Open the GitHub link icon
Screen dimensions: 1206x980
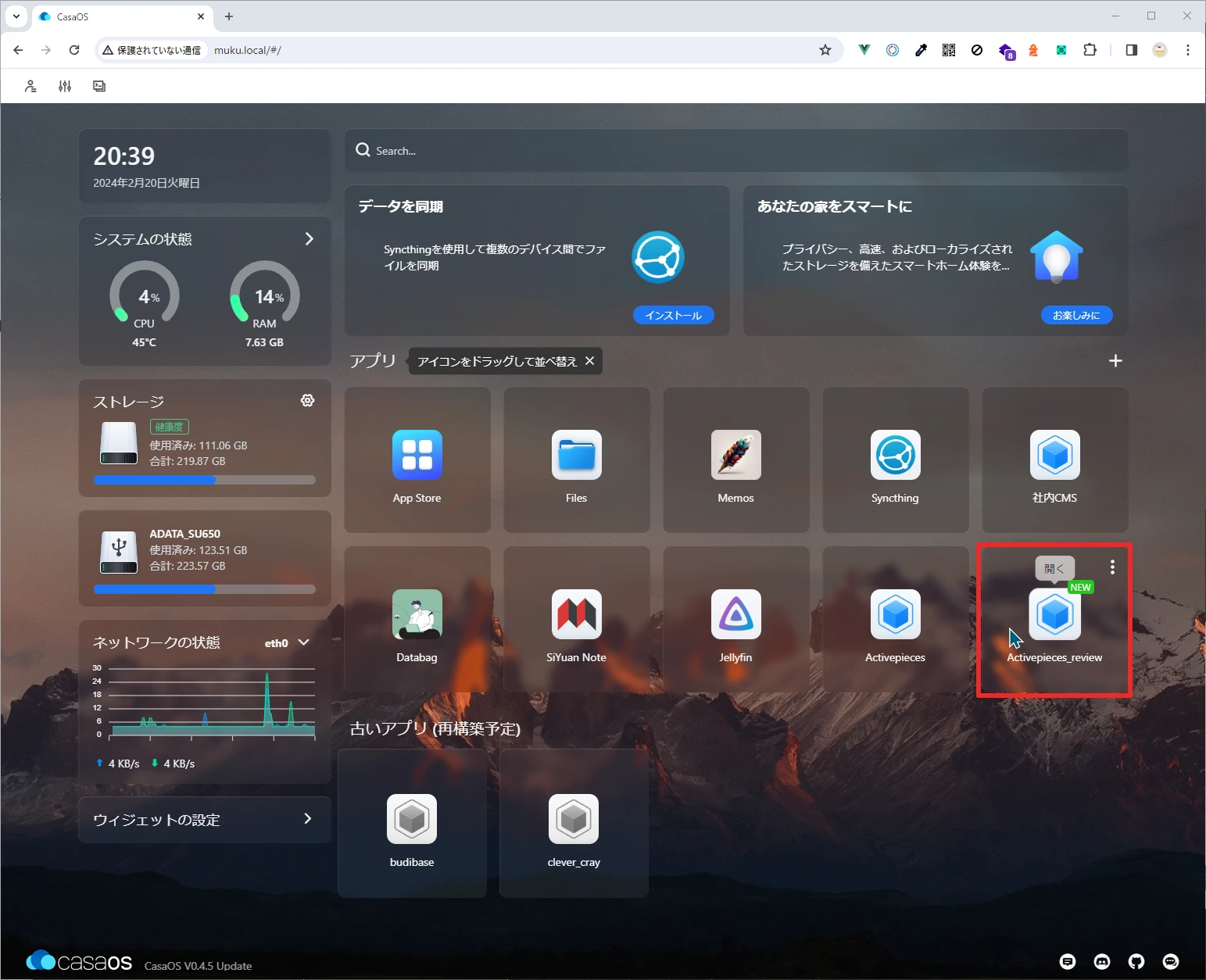(1136, 961)
